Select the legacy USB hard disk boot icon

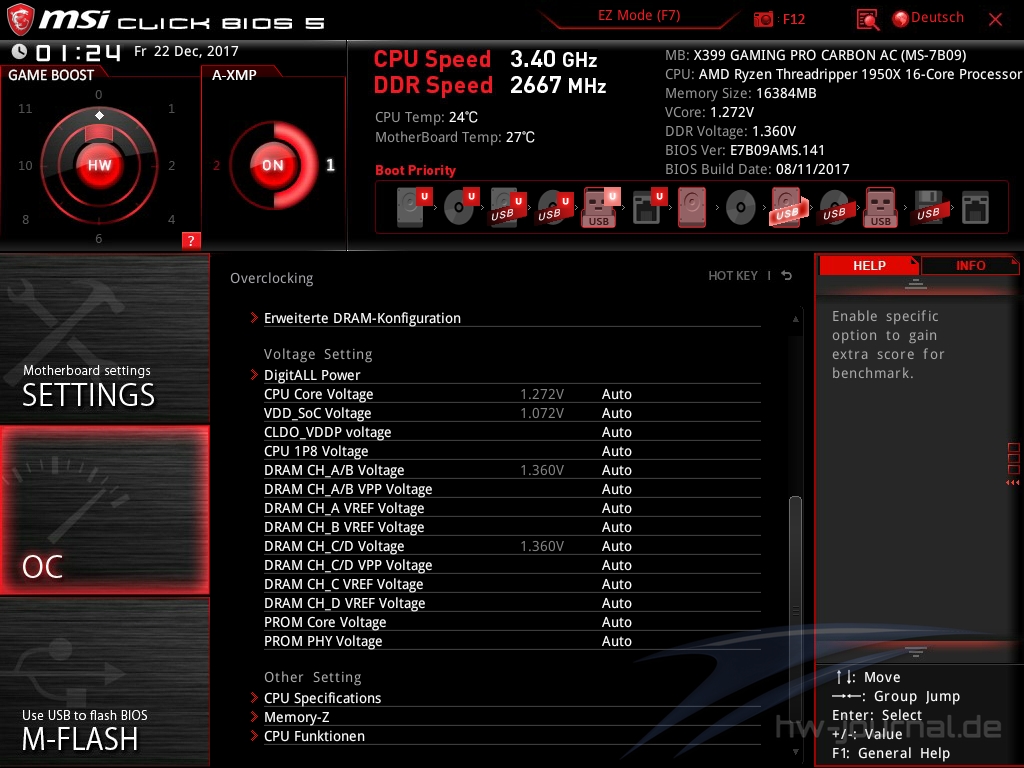[x=788, y=207]
